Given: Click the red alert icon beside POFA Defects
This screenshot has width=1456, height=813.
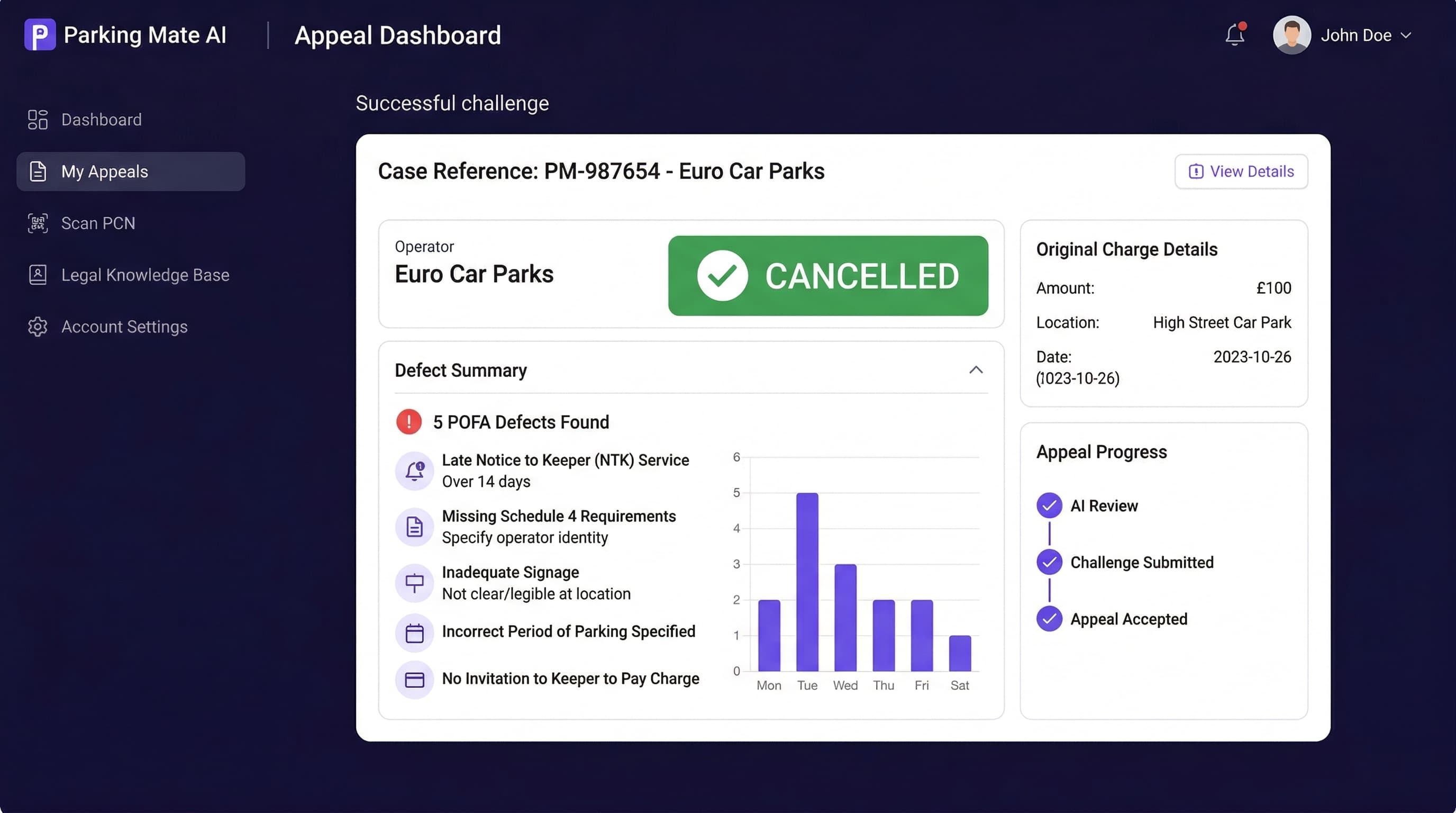Looking at the screenshot, I should [x=408, y=422].
